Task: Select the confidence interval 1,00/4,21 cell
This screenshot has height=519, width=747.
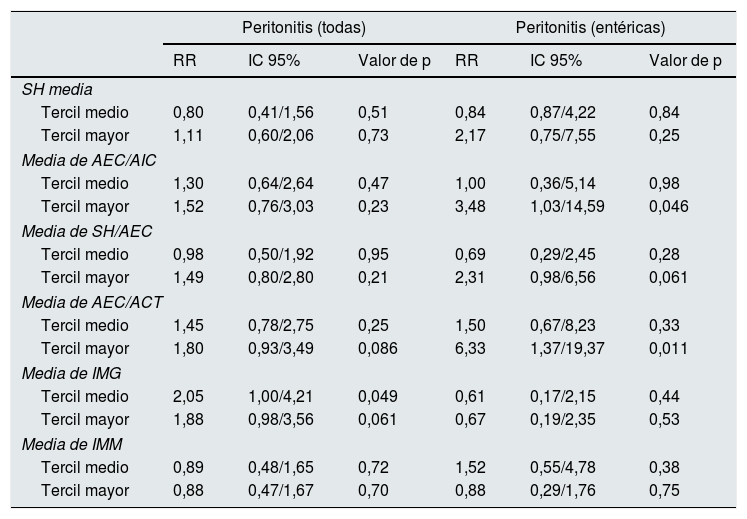Action: pos(279,396)
